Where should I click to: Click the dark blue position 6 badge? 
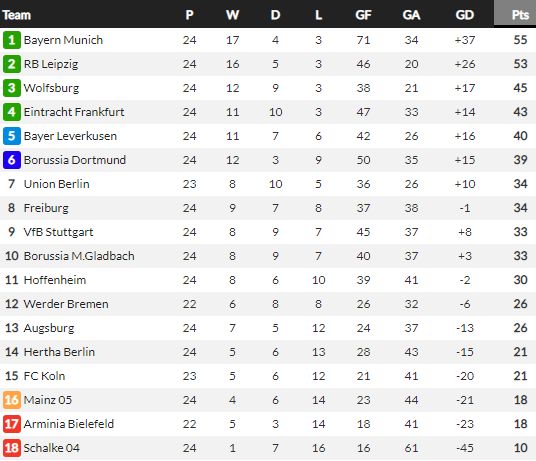coord(12,160)
